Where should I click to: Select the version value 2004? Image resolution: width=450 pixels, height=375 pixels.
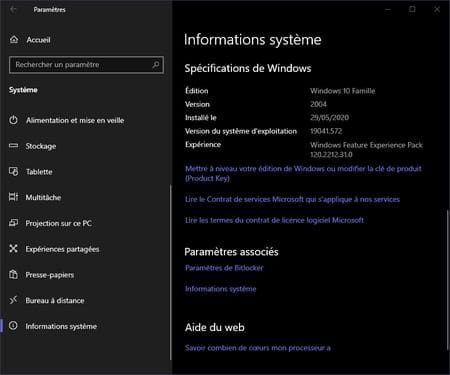point(318,104)
